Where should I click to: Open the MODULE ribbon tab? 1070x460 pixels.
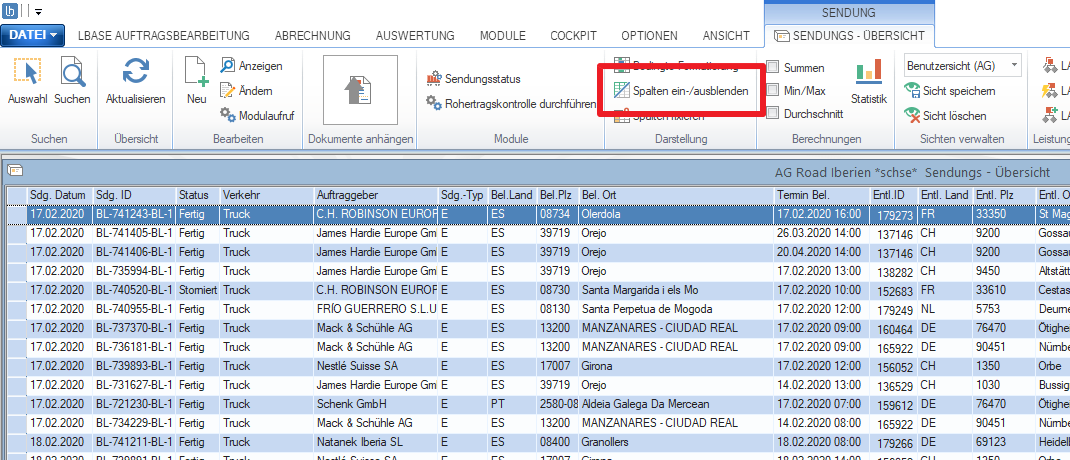502,35
